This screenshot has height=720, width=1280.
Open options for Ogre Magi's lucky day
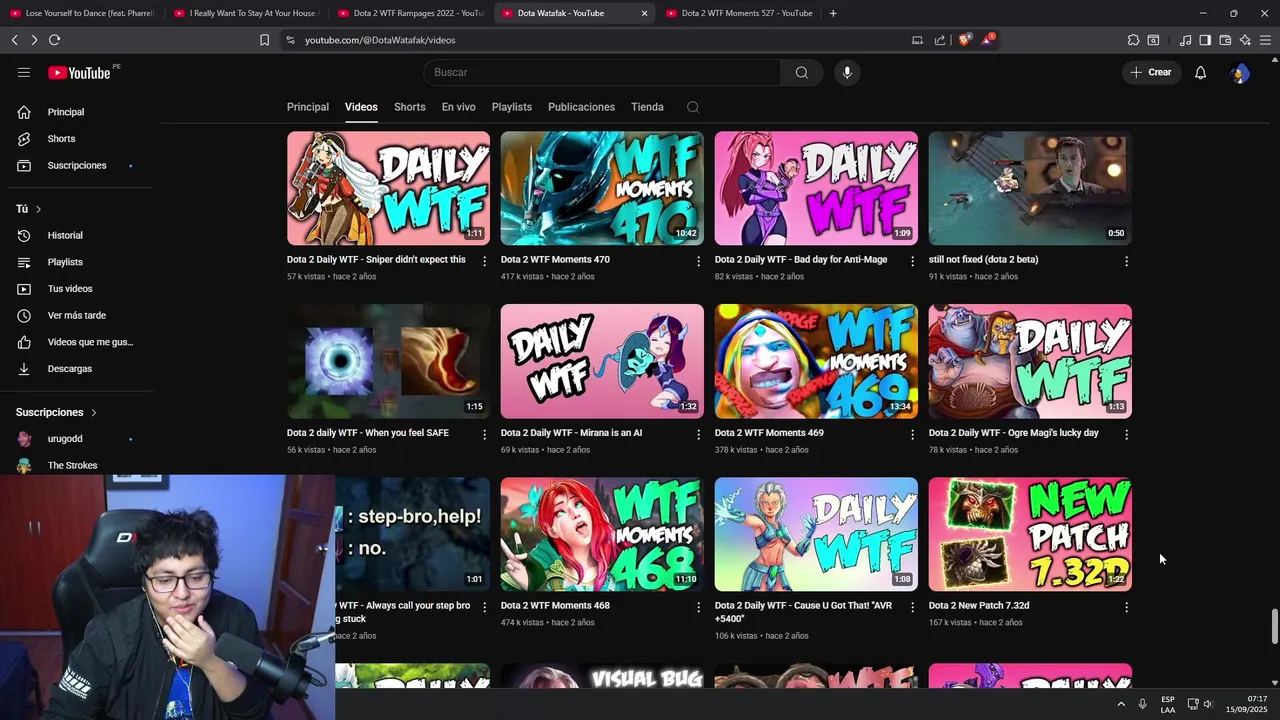[1126, 435]
